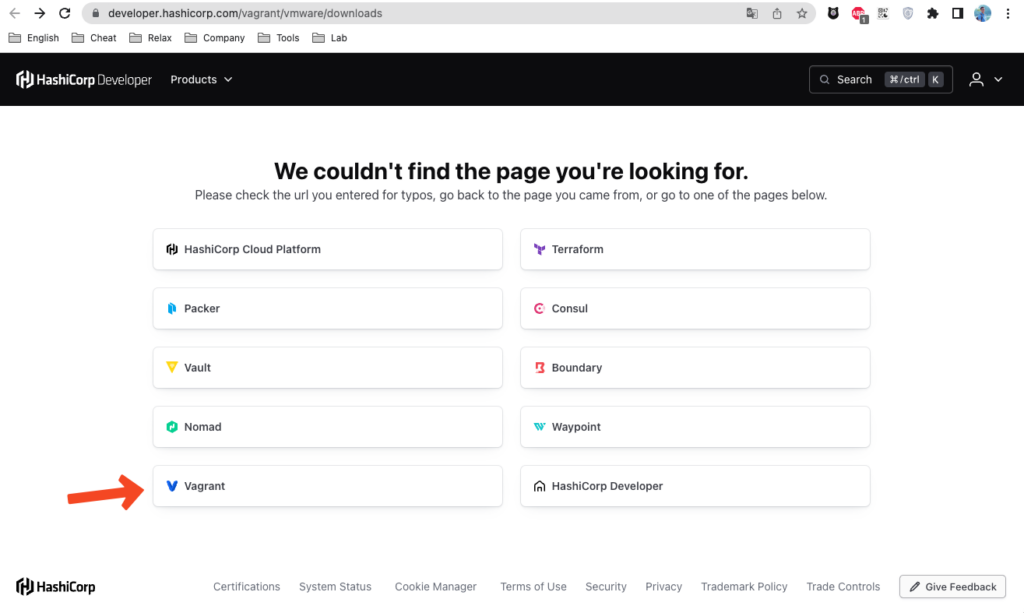Click the Security footer link
This screenshot has height=613, width=1024.
point(606,586)
